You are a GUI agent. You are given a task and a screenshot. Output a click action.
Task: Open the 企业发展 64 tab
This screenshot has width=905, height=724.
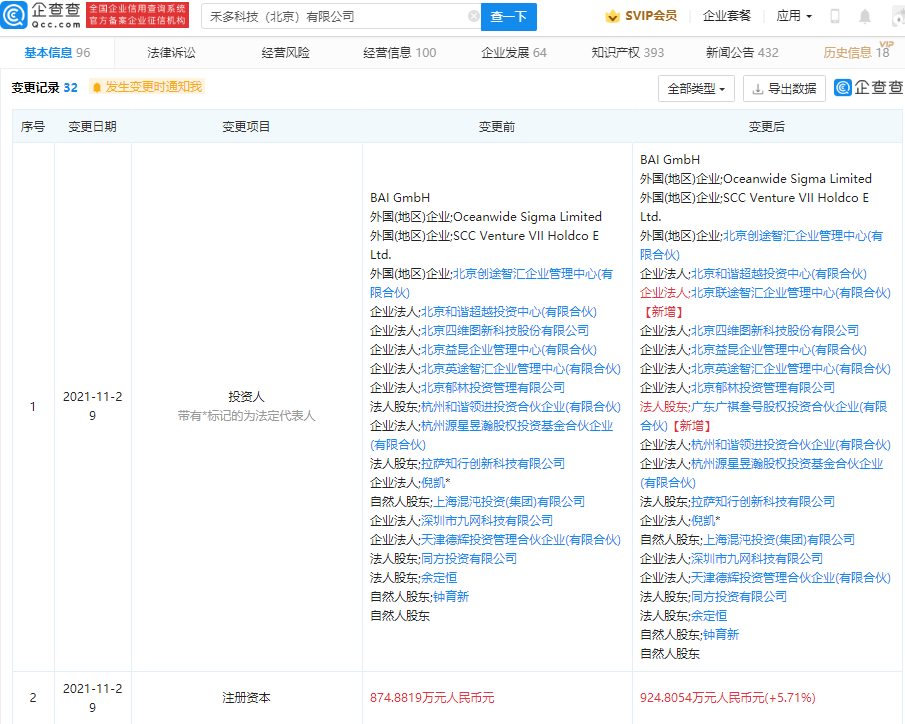pyautogui.click(x=514, y=53)
